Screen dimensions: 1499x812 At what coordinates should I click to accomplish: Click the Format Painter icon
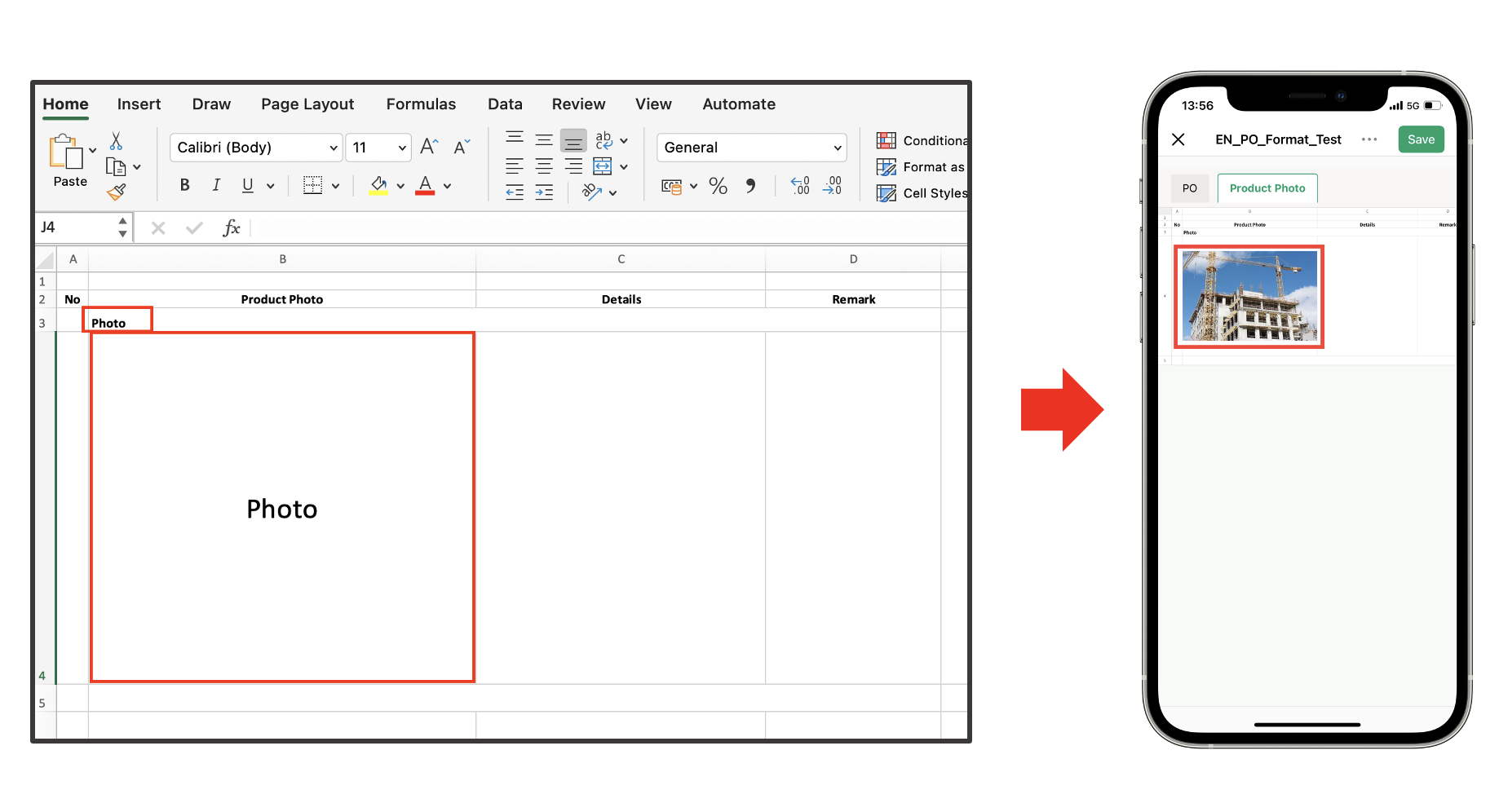click(117, 192)
